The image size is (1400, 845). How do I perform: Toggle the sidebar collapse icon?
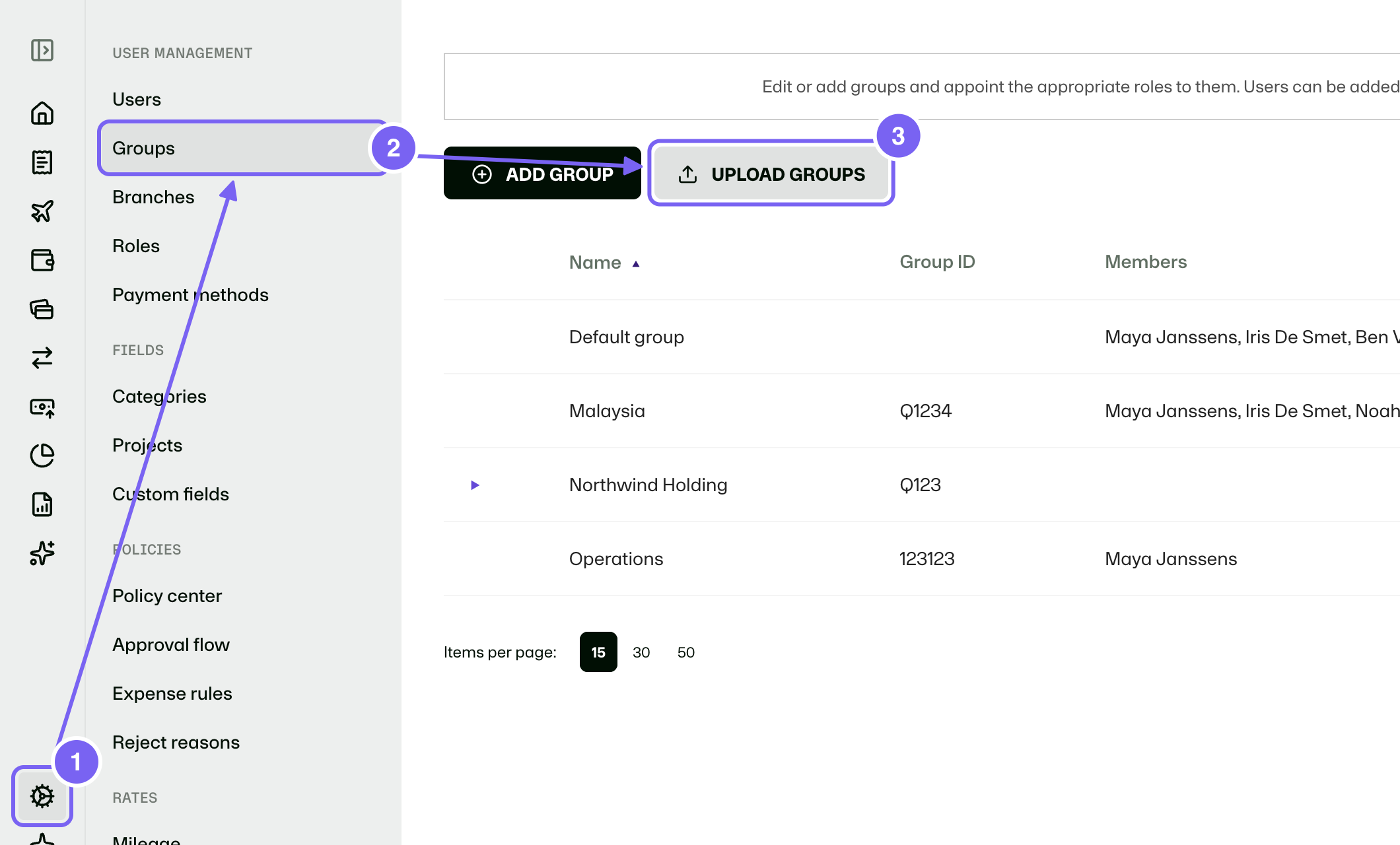click(x=42, y=50)
